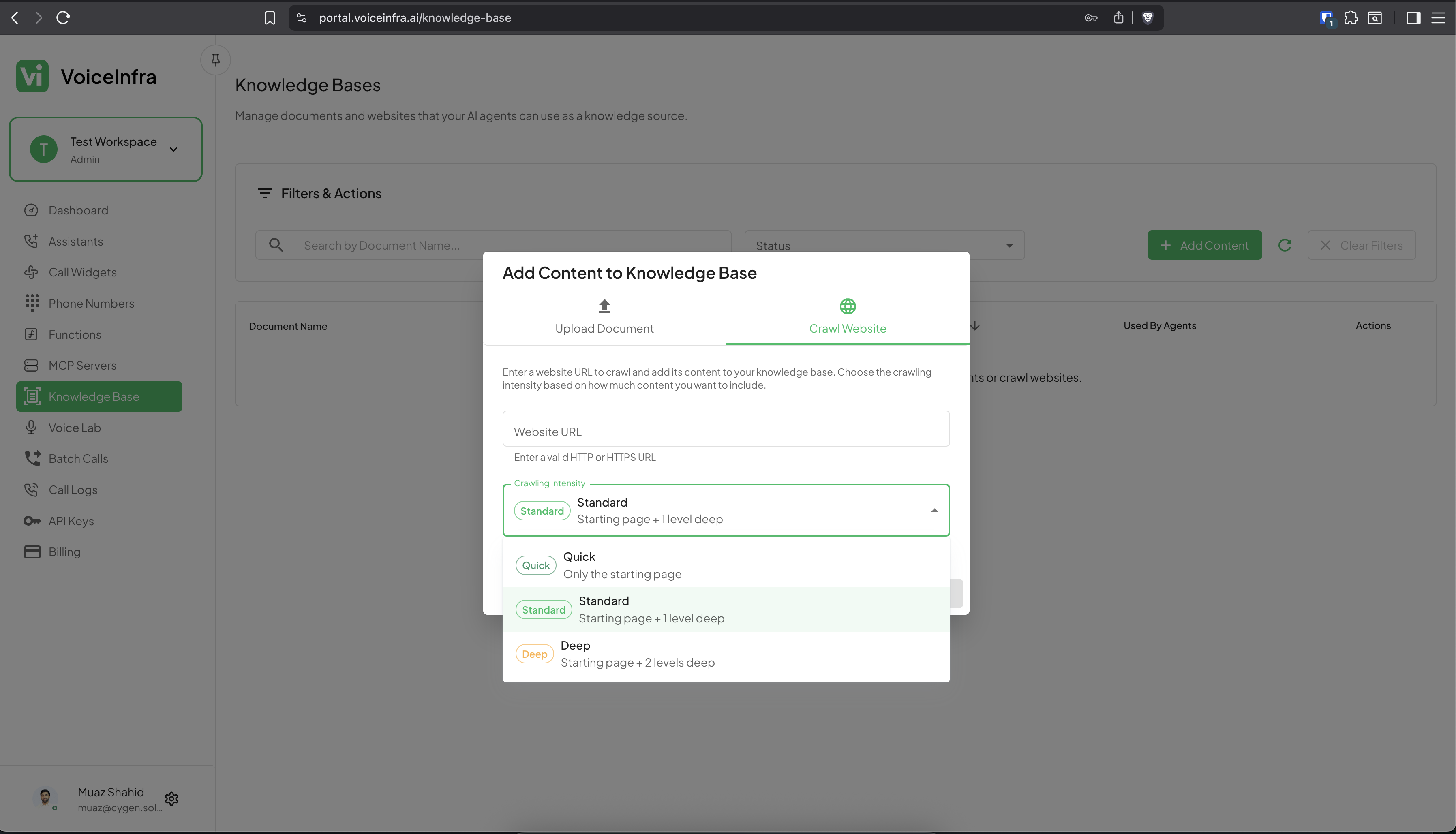Click the Filters & Actions filter icon
The image size is (1456, 834).
(x=265, y=194)
